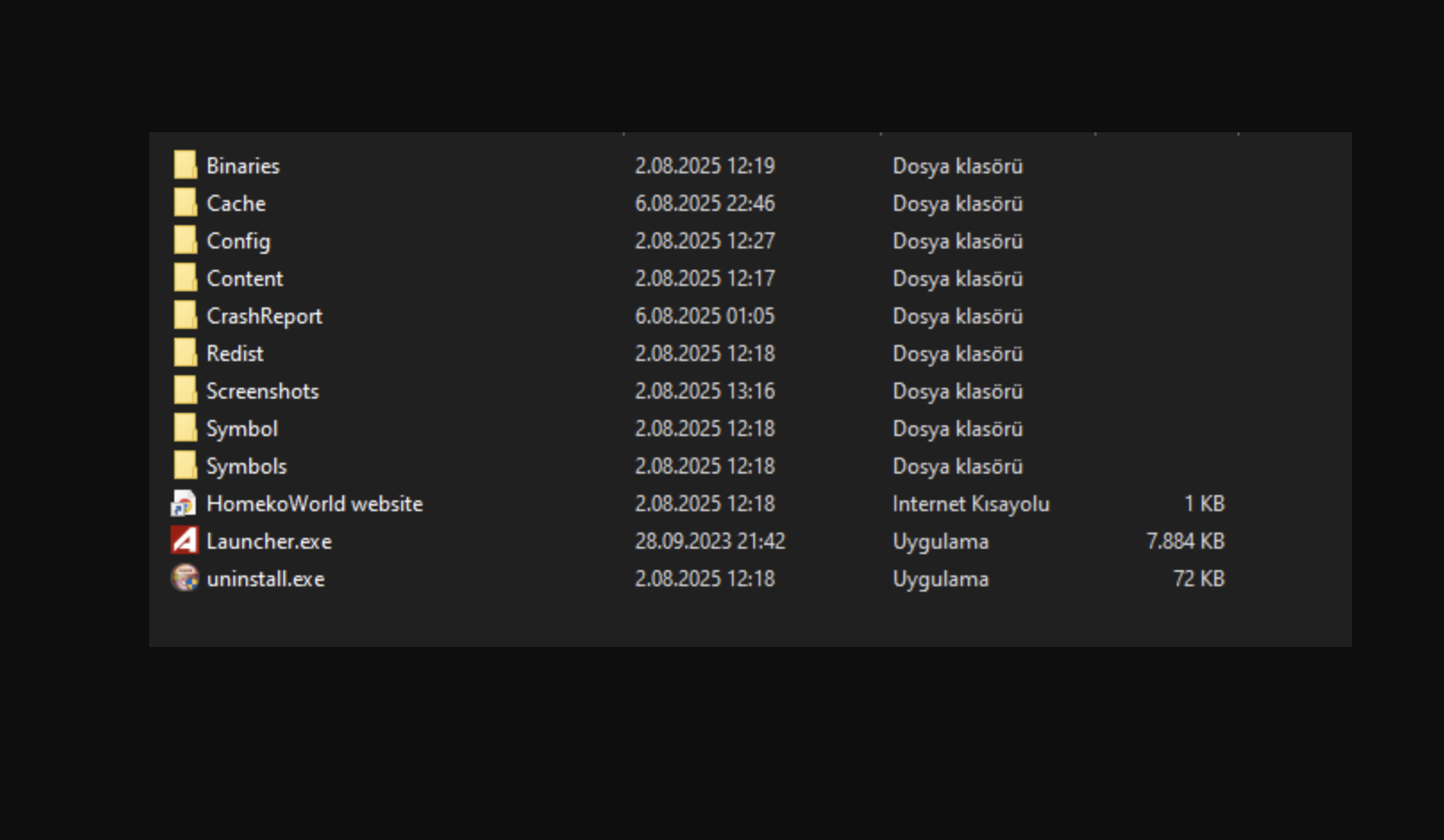This screenshot has width=1444, height=840.
Task: Click the Cache folder icon
Action: point(185,203)
